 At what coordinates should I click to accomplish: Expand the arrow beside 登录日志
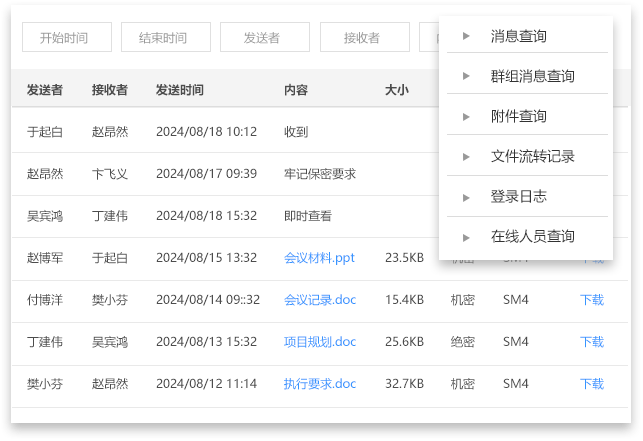[466, 197]
